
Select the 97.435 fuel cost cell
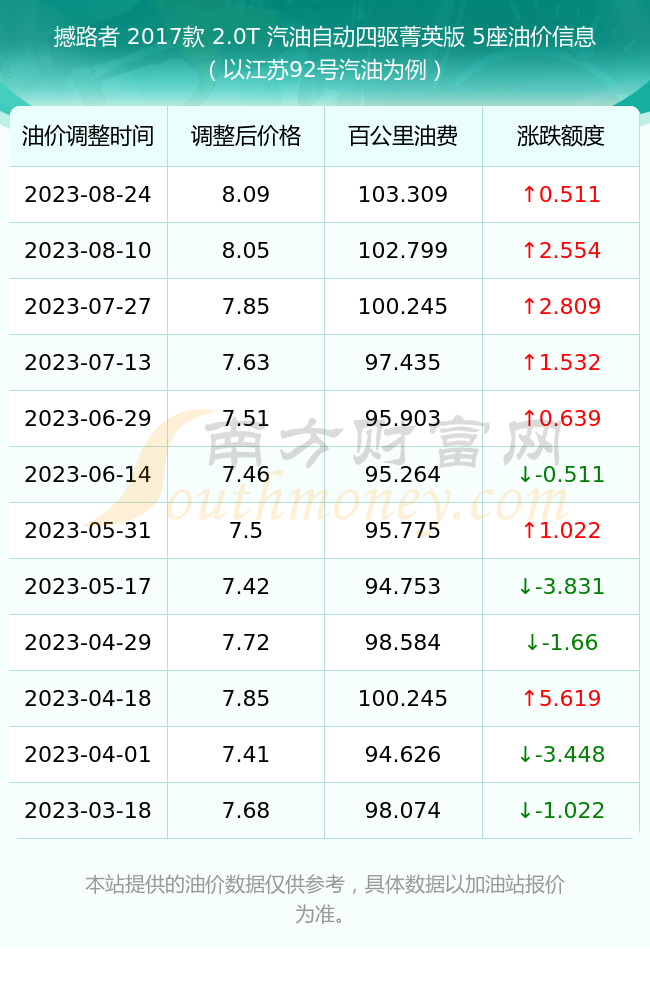pyautogui.click(x=403, y=362)
